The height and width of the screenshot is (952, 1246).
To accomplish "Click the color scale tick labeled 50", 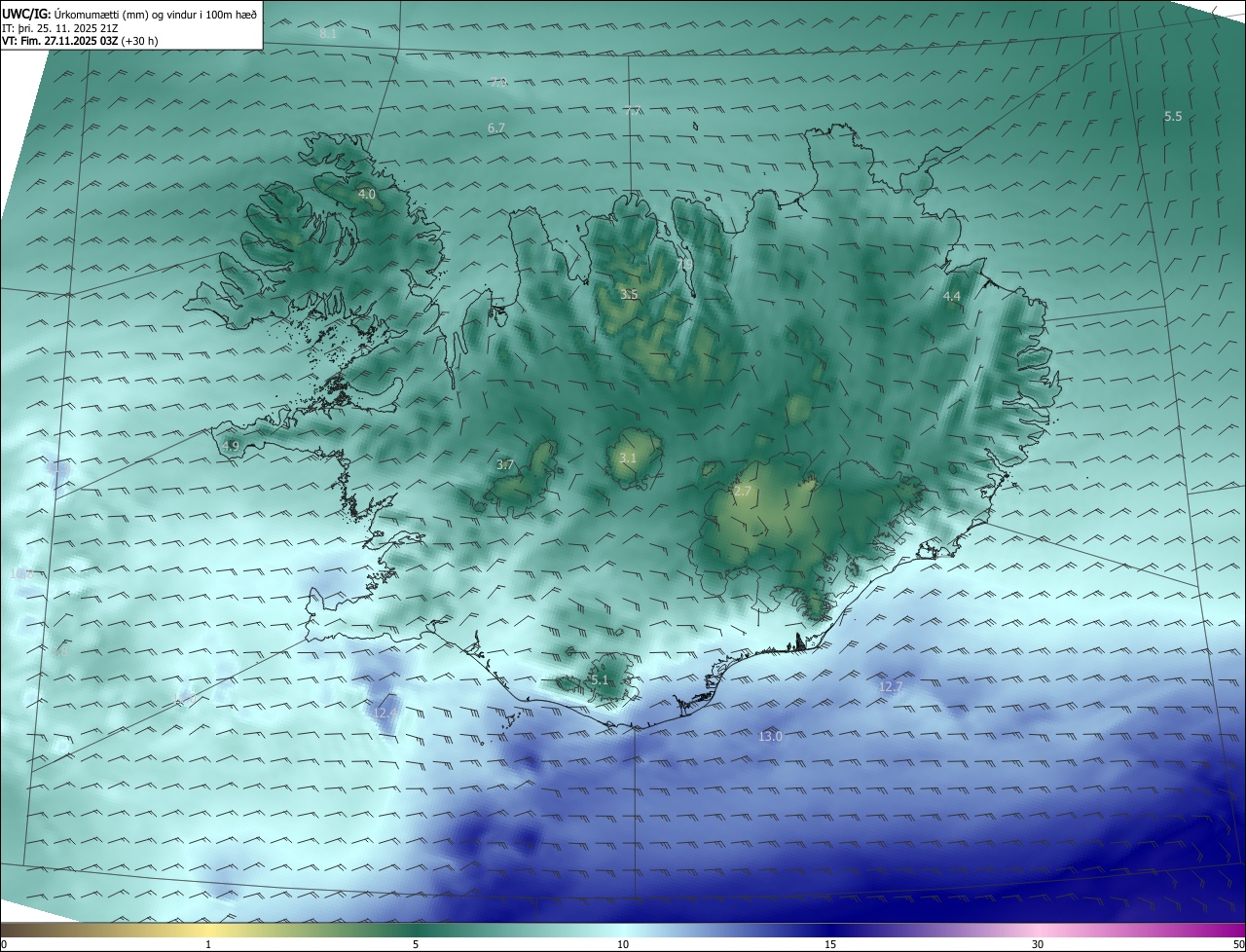I will (1238, 944).
